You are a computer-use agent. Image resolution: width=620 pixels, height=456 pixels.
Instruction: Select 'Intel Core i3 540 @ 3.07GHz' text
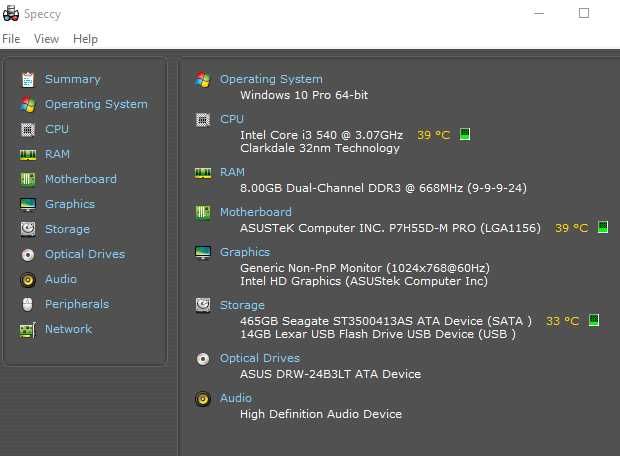[321, 135]
